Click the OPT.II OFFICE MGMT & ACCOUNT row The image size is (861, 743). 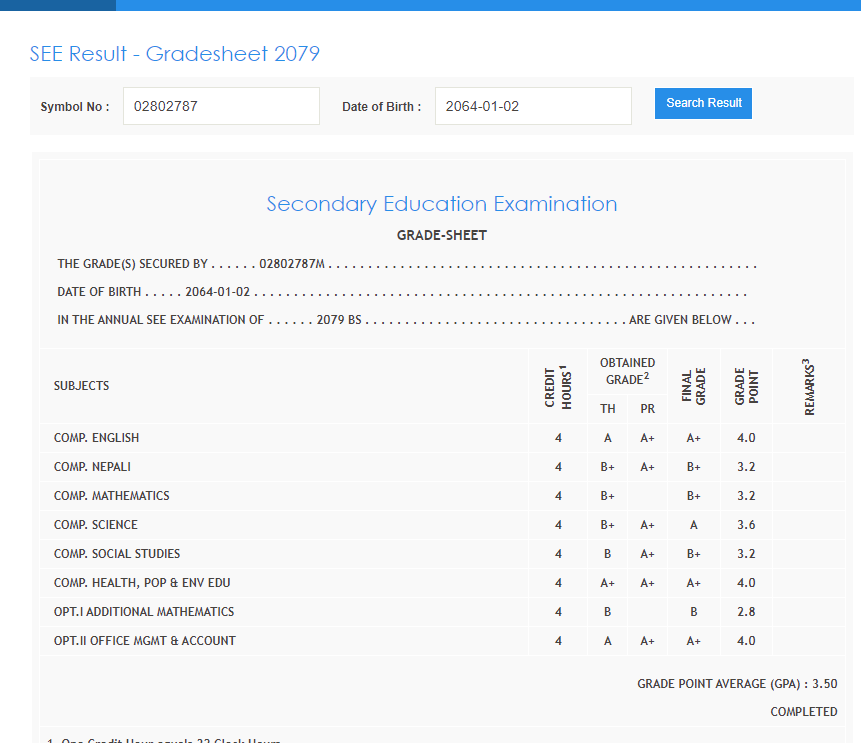point(145,641)
